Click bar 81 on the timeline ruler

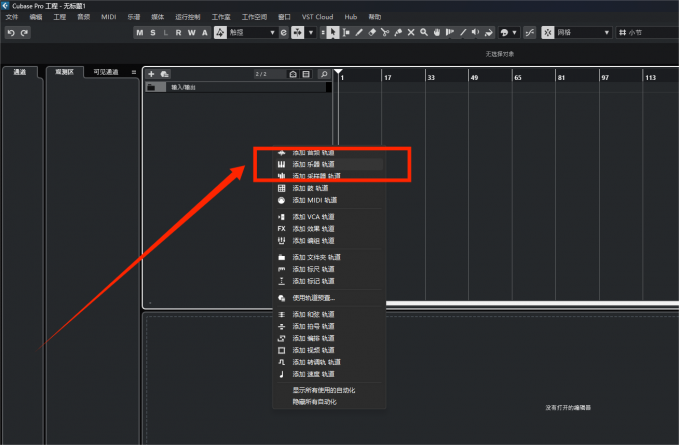(561, 77)
